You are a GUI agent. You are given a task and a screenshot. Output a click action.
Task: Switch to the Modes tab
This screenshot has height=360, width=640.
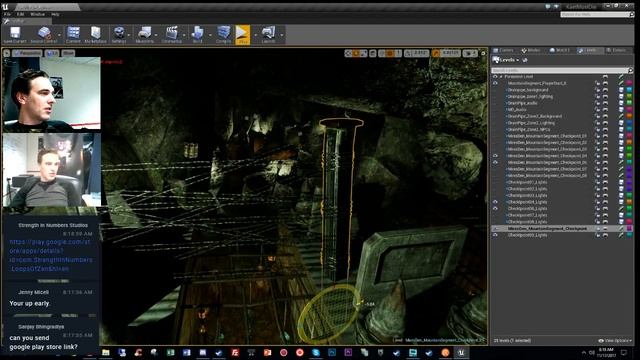point(531,50)
